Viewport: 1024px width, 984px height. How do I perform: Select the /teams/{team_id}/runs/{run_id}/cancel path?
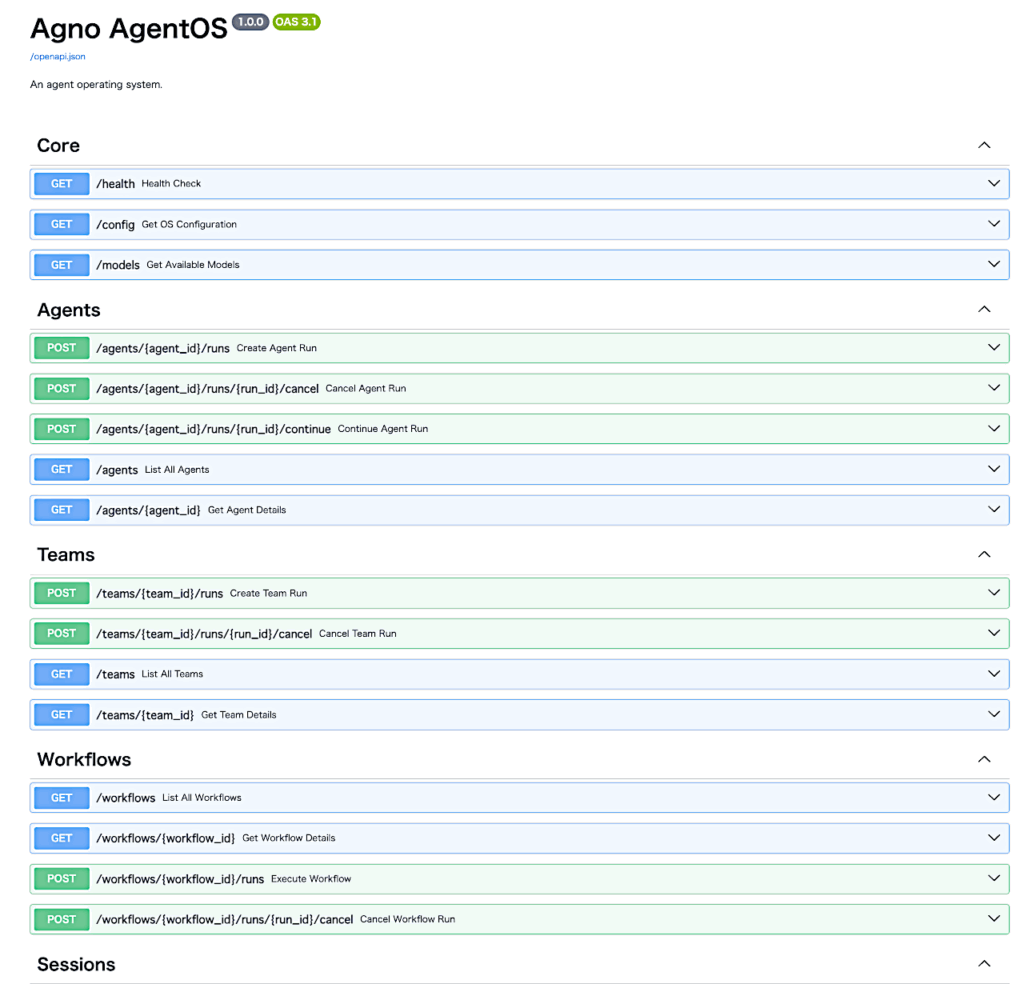click(x=204, y=634)
